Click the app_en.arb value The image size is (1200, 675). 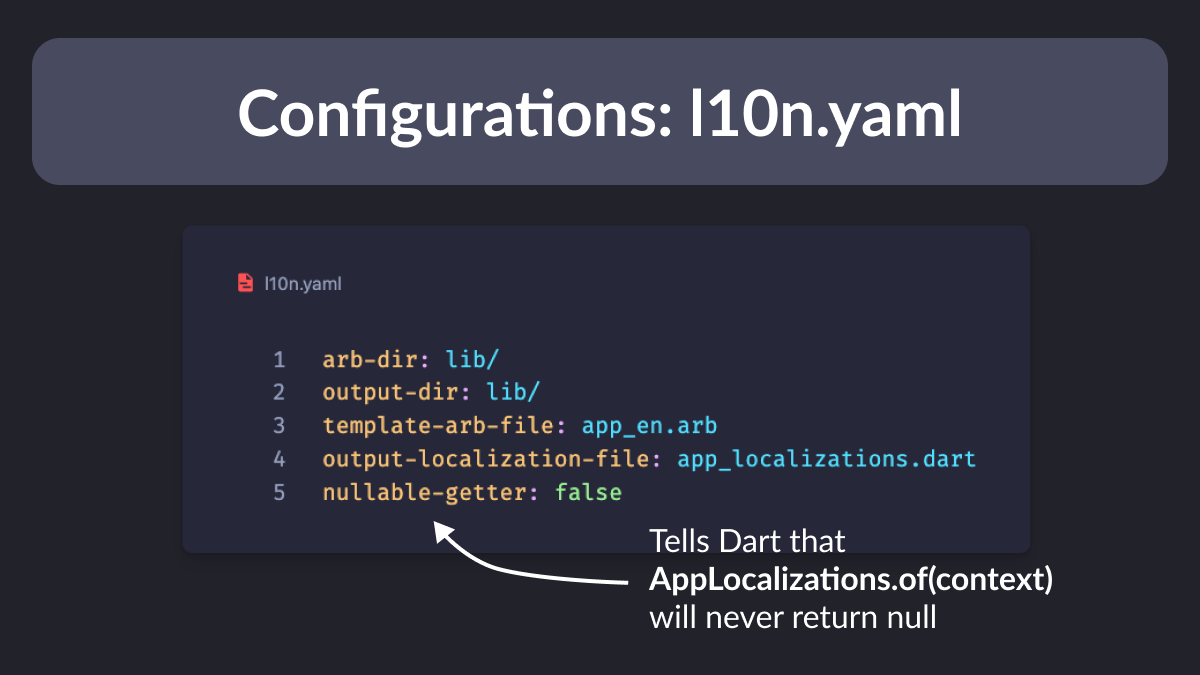tap(635, 426)
